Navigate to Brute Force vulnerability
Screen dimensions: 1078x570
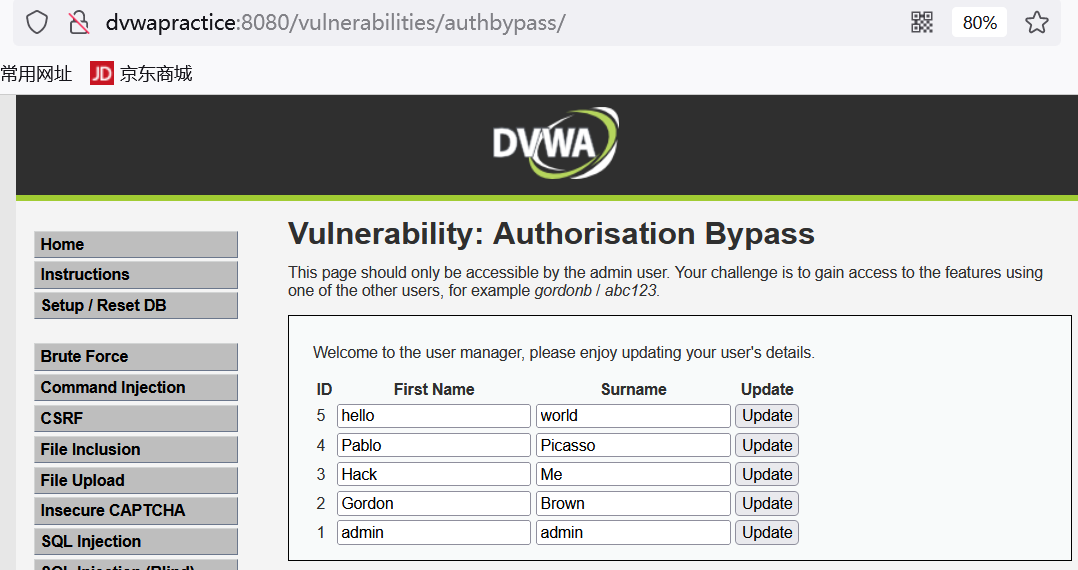[x=136, y=356]
